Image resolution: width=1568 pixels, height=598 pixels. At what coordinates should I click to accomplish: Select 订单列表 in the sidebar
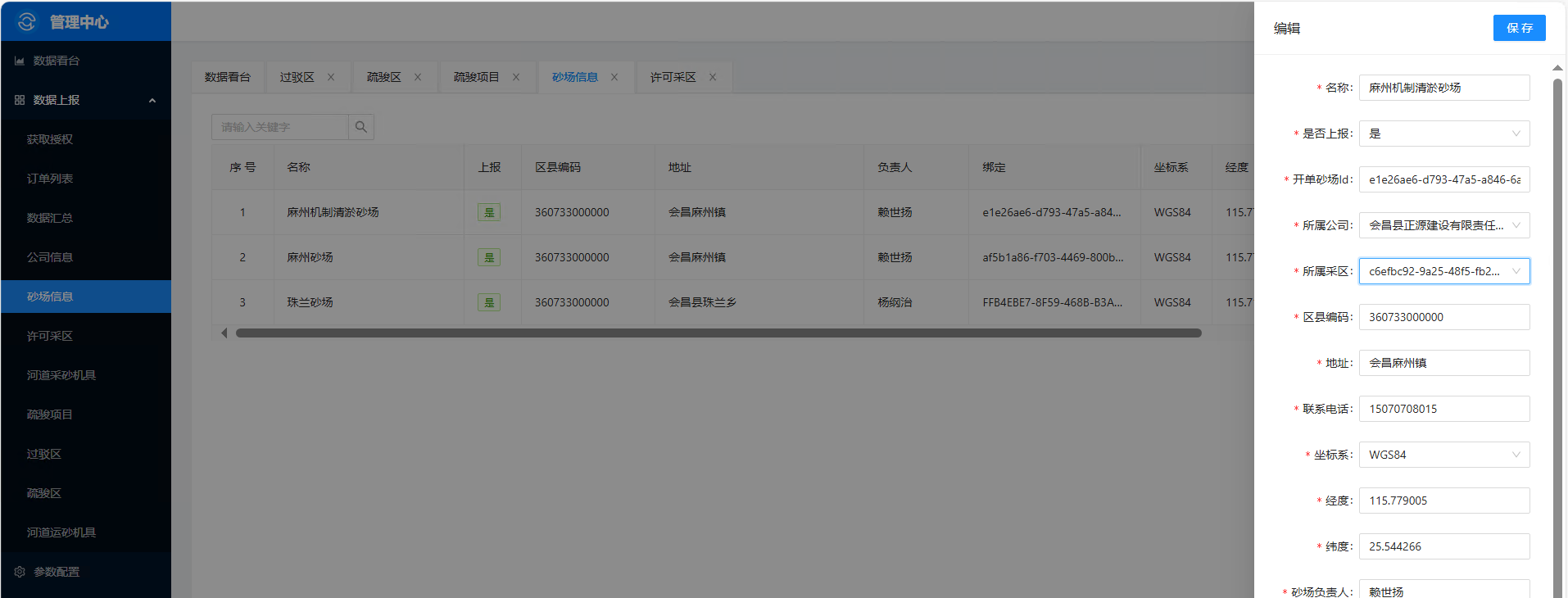click(50, 179)
